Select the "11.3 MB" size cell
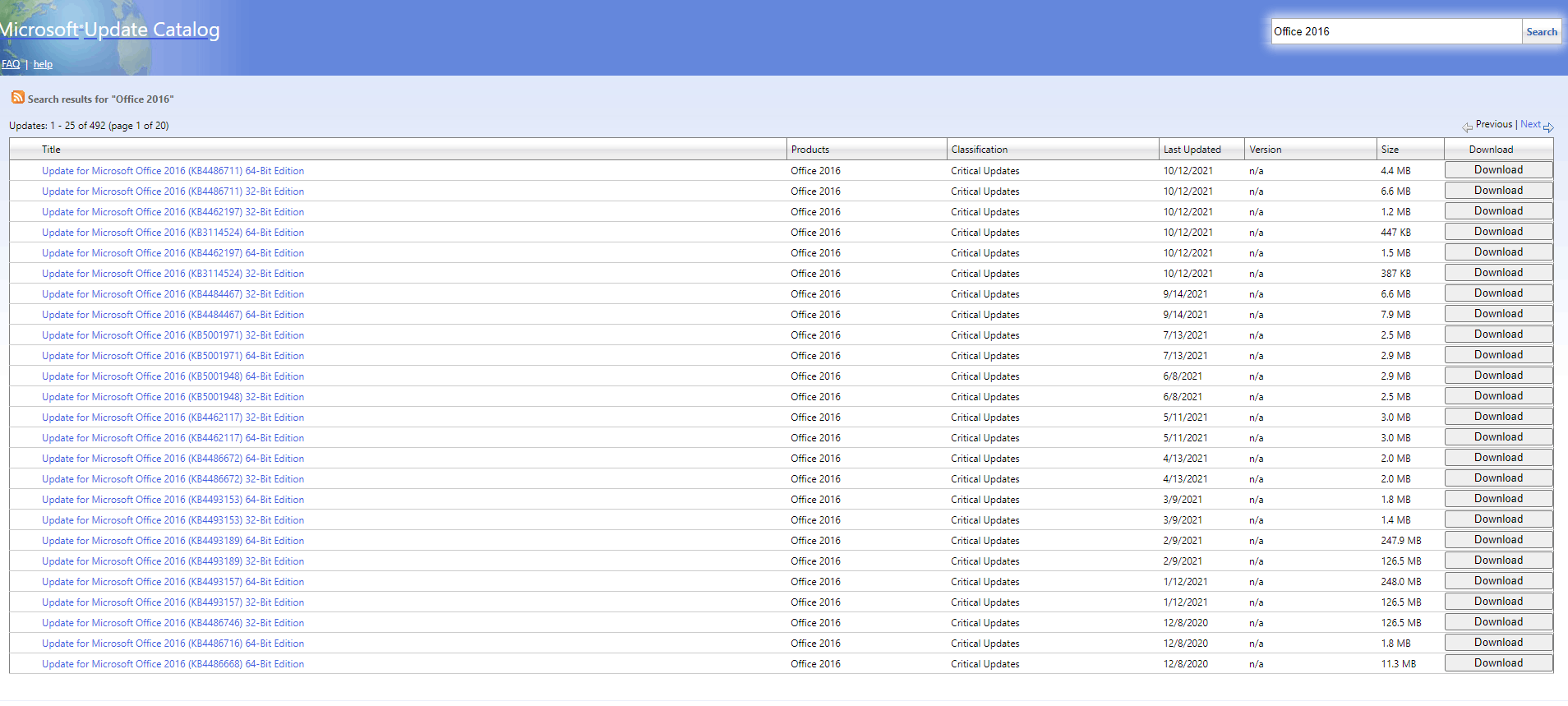This screenshot has height=706, width=1568. (1399, 664)
